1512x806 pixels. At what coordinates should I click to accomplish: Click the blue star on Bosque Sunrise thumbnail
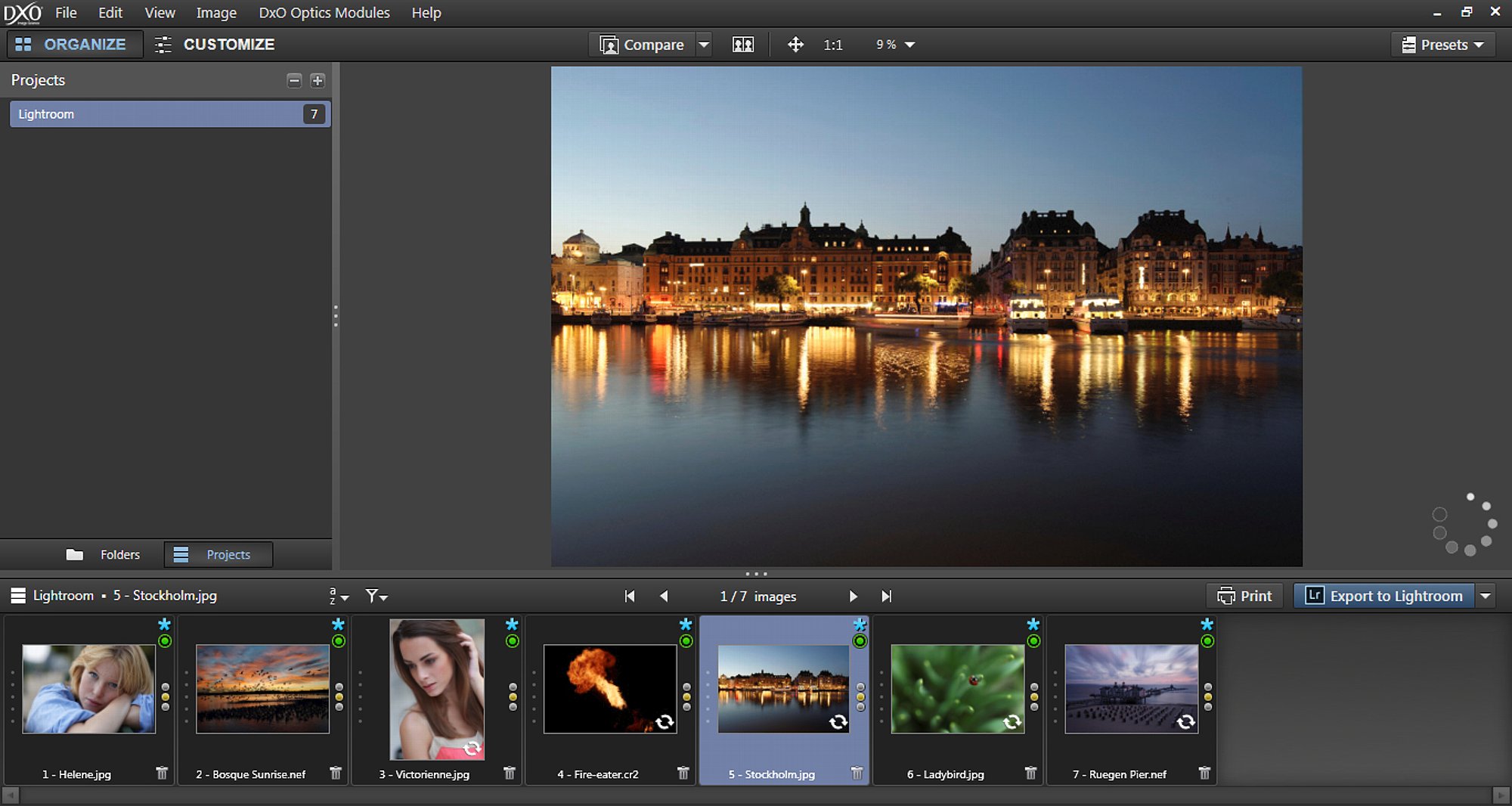pyautogui.click(x=338, y=625)
